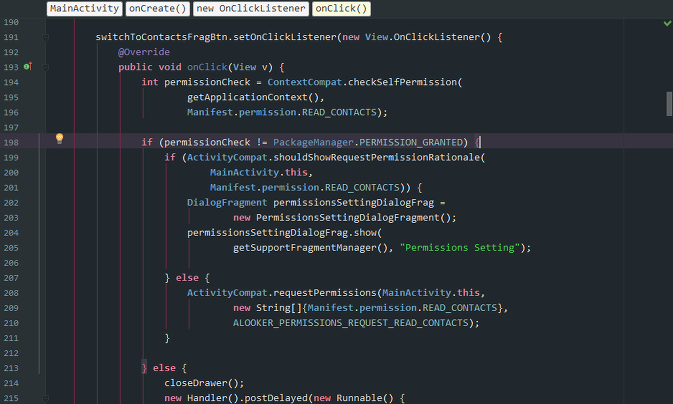Click the else keyword on line 207
The height and width of the screenshot is (404, 673).
click(x=187, y=278)
